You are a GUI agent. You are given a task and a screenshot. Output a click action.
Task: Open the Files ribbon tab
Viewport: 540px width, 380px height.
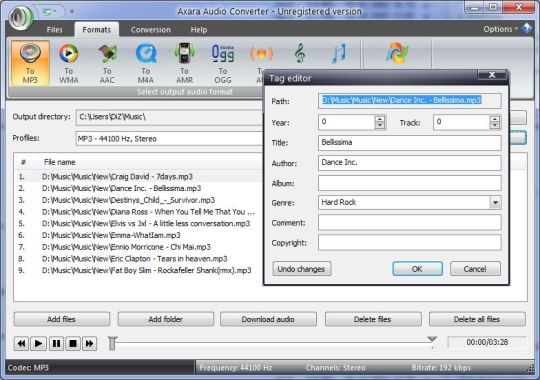[x=55, y=30]
